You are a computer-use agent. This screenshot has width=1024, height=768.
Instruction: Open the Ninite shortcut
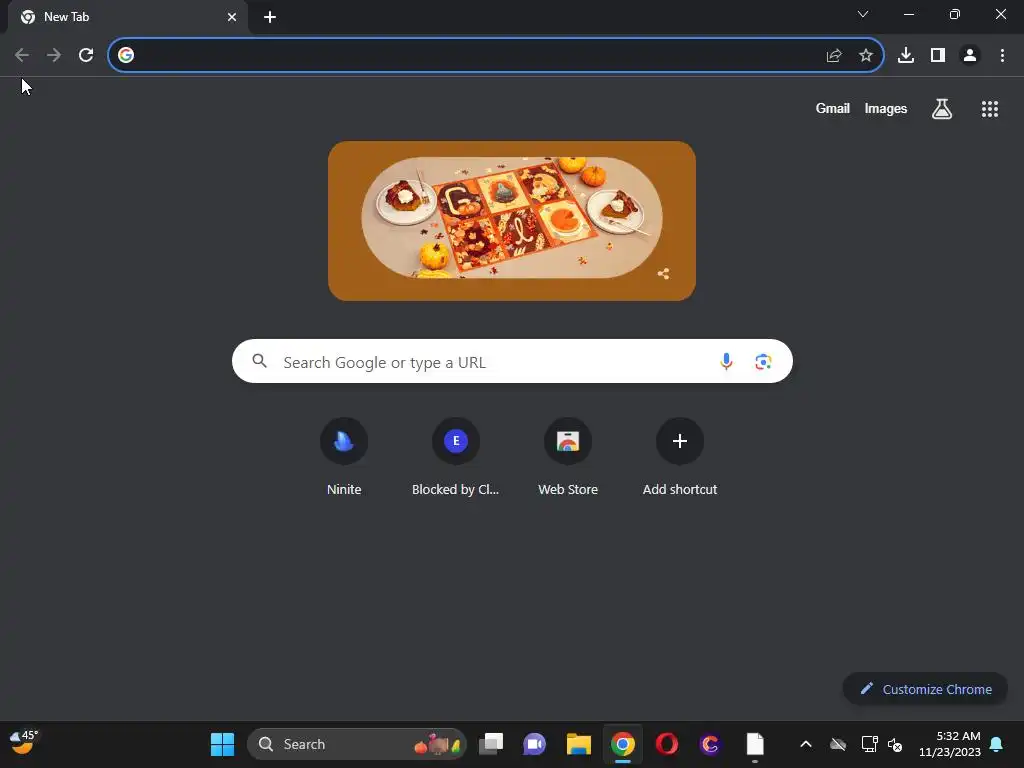point(344,457)
